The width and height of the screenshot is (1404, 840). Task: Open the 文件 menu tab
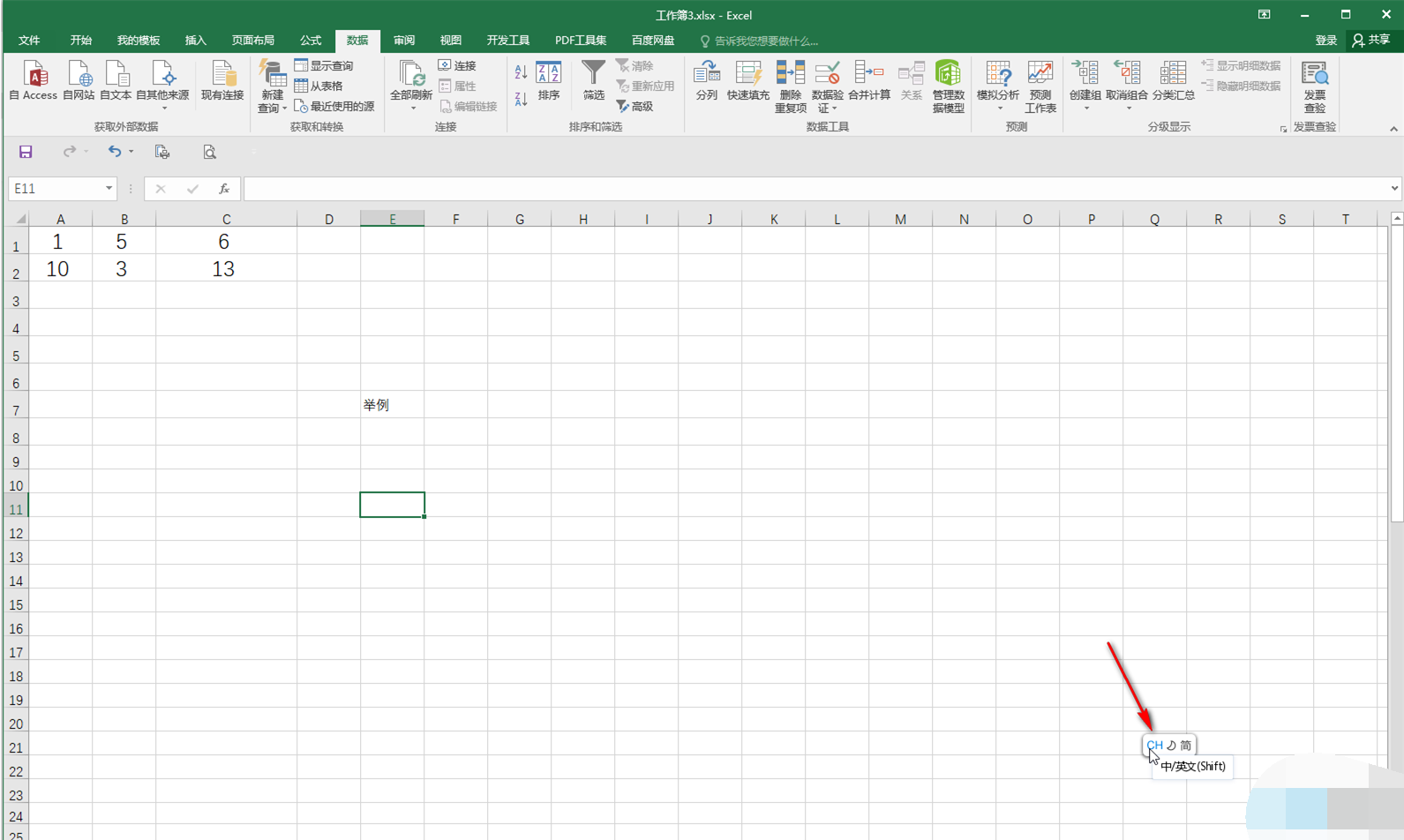pyautogui.click(x=29, y=41)
